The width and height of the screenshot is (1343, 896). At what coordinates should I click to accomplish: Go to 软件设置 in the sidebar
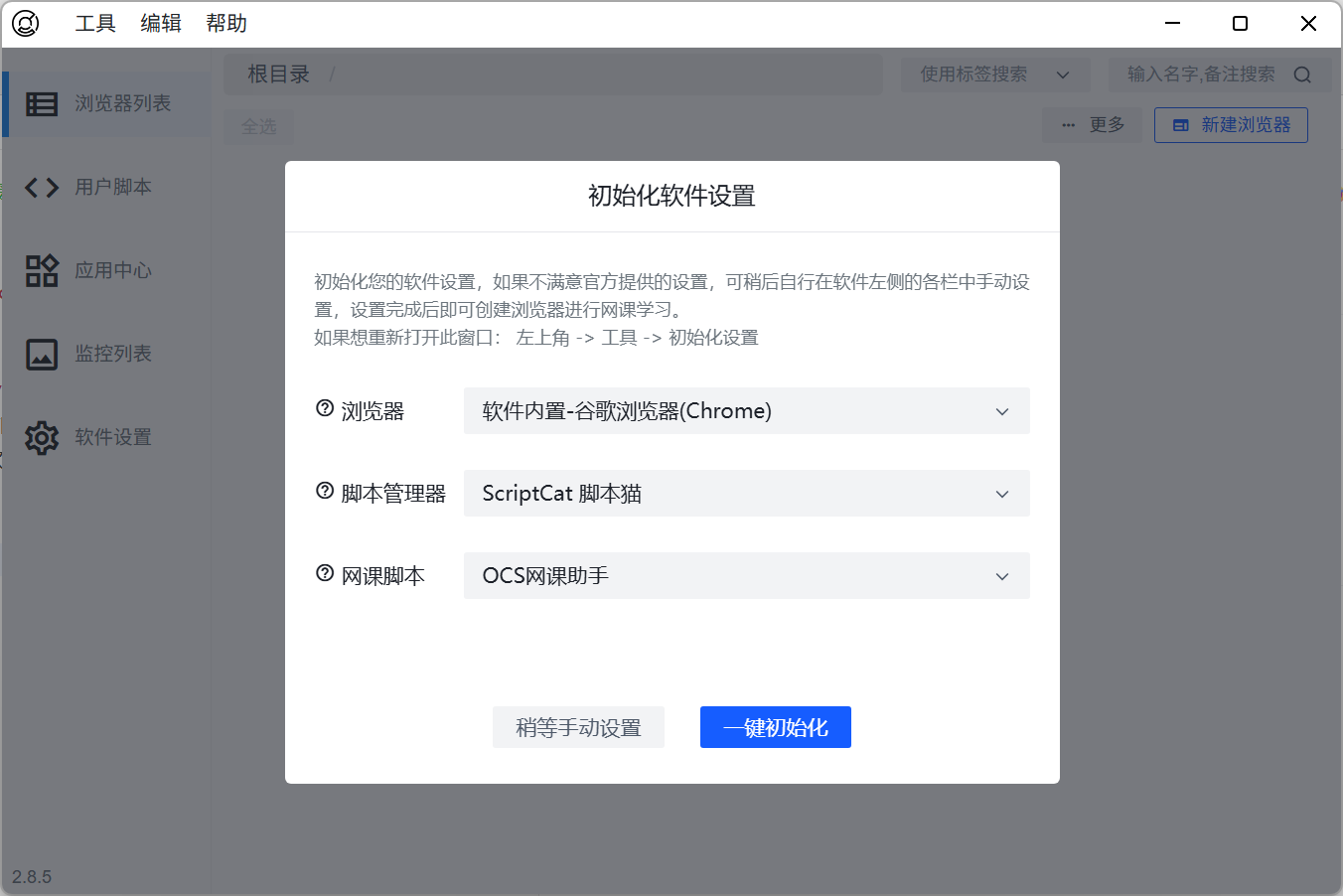pyautogui.click(x=107, y=437)
